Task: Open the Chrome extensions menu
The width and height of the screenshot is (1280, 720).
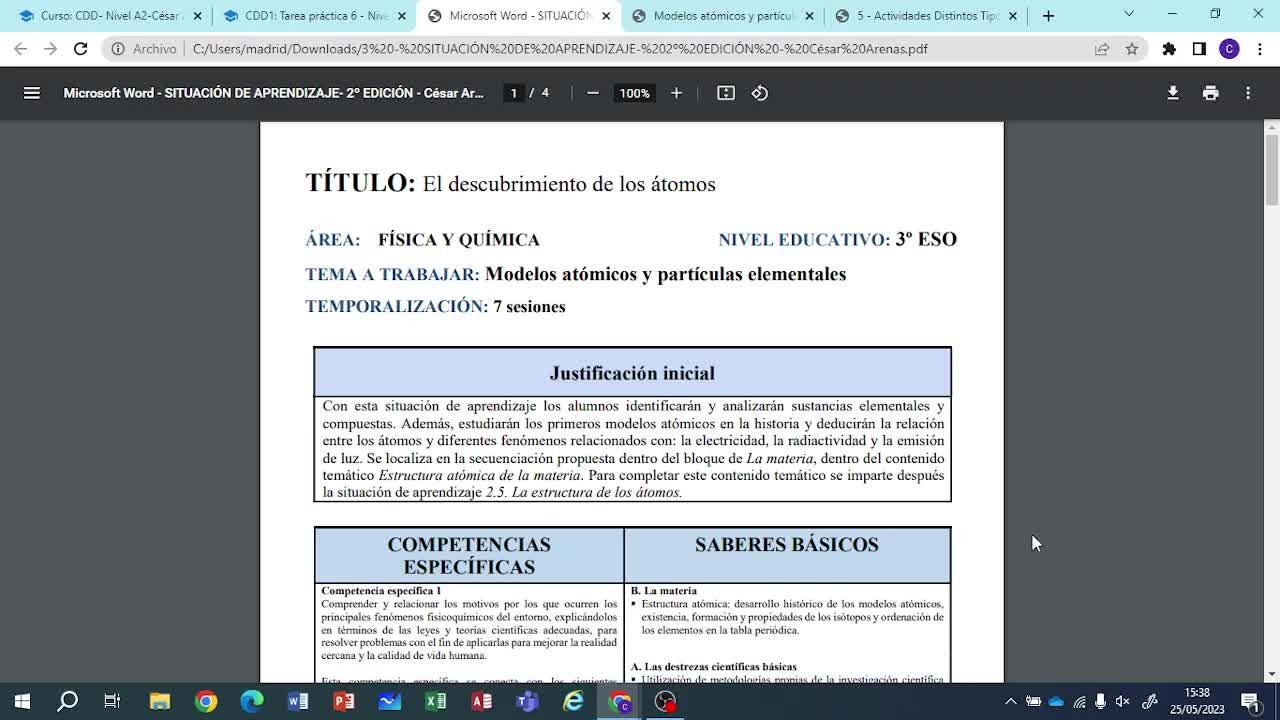Action: coord(1169,49)
